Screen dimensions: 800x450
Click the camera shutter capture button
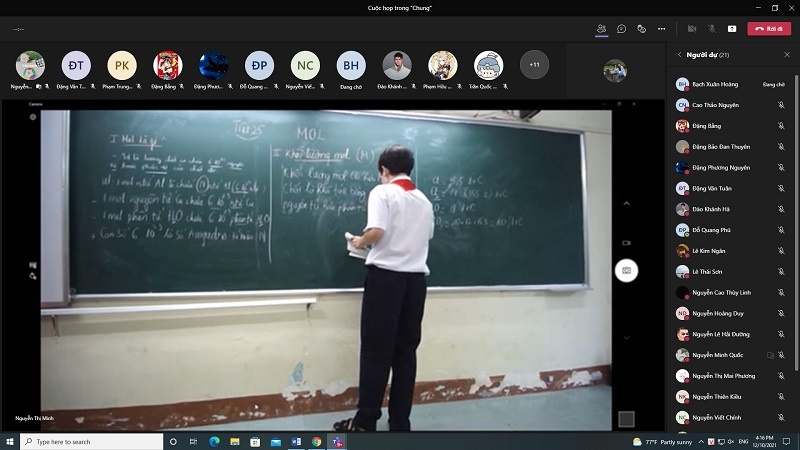(626, 270)
